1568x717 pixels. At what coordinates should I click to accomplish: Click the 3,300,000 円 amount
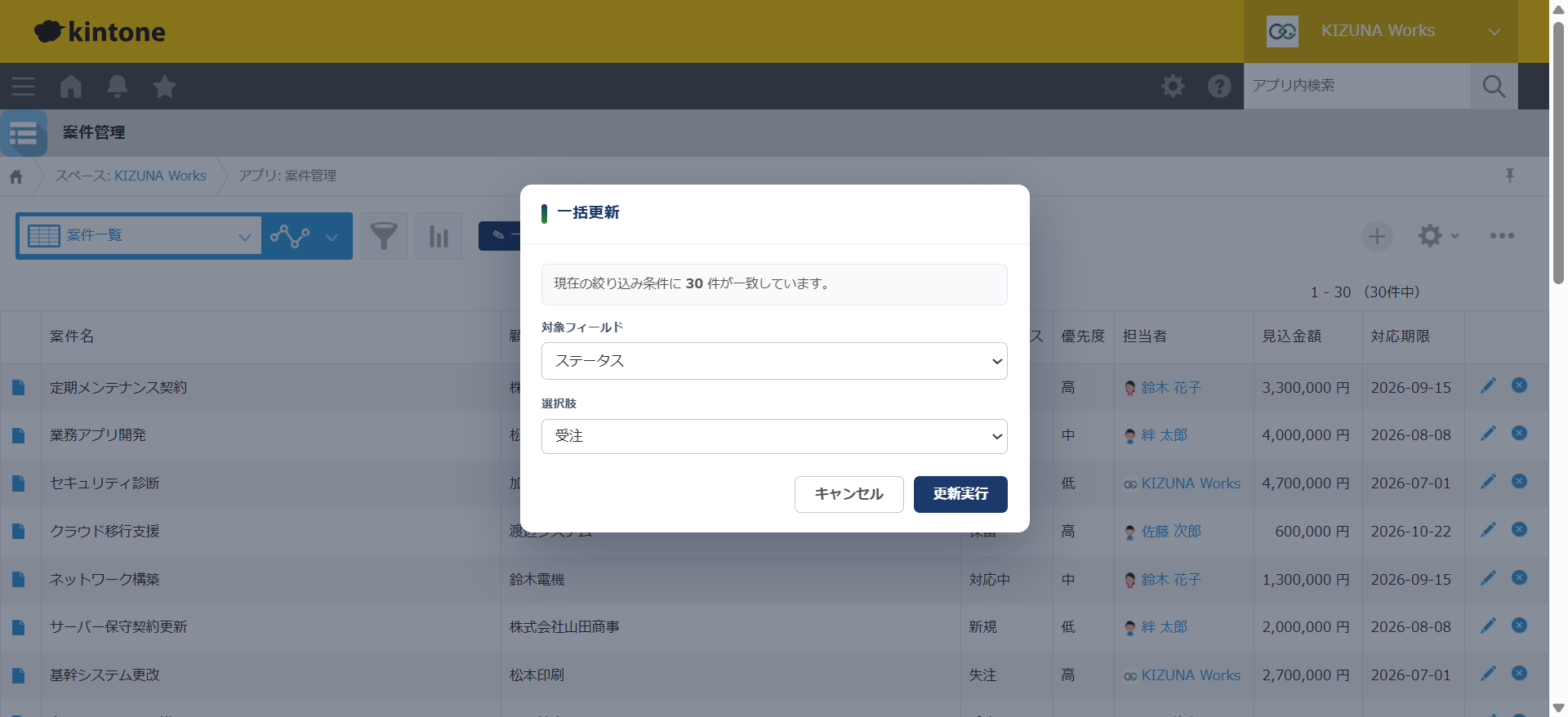(x=1306, y=388)
